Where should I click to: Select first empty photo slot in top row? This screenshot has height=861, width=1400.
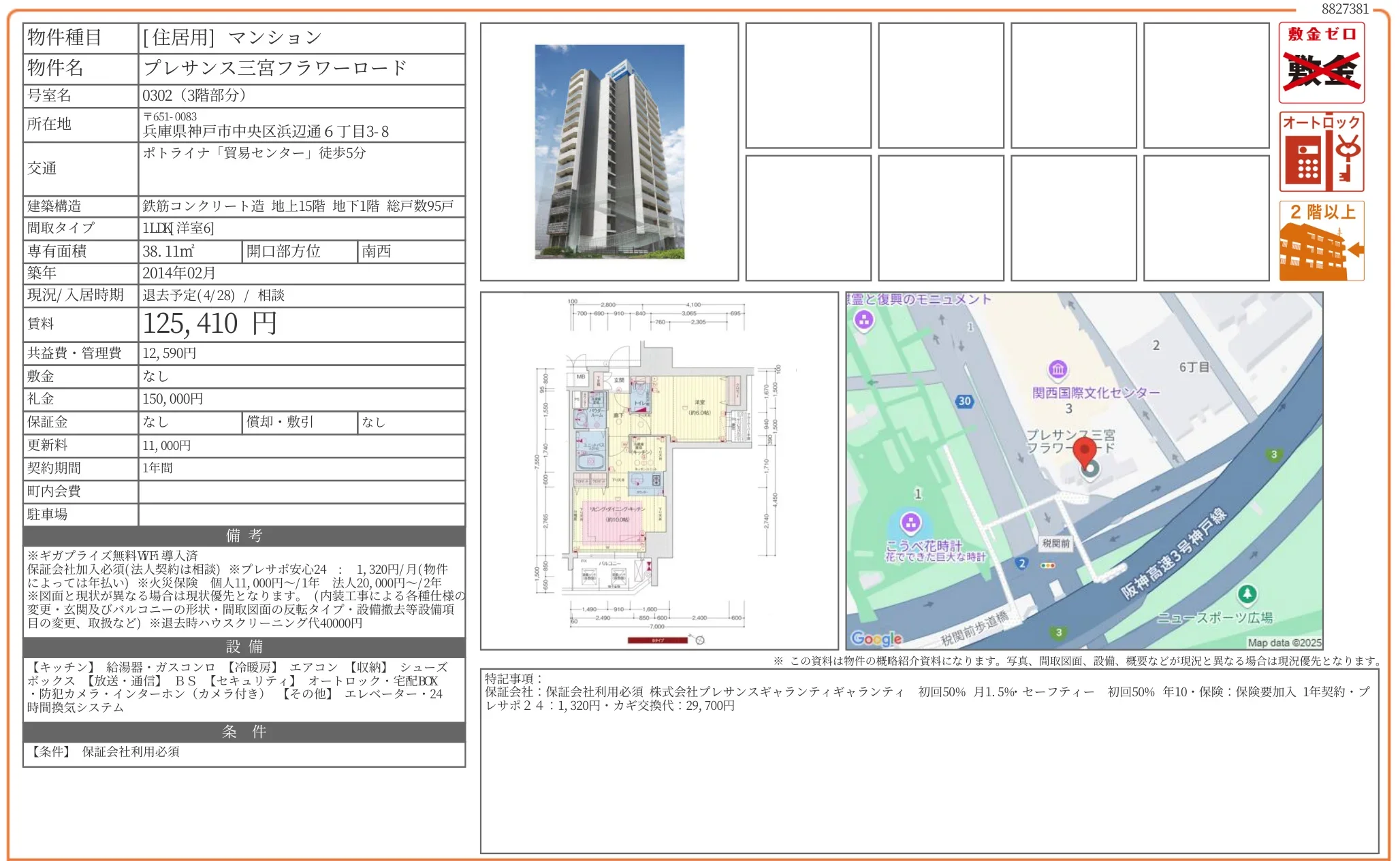[x=808, y=86]
